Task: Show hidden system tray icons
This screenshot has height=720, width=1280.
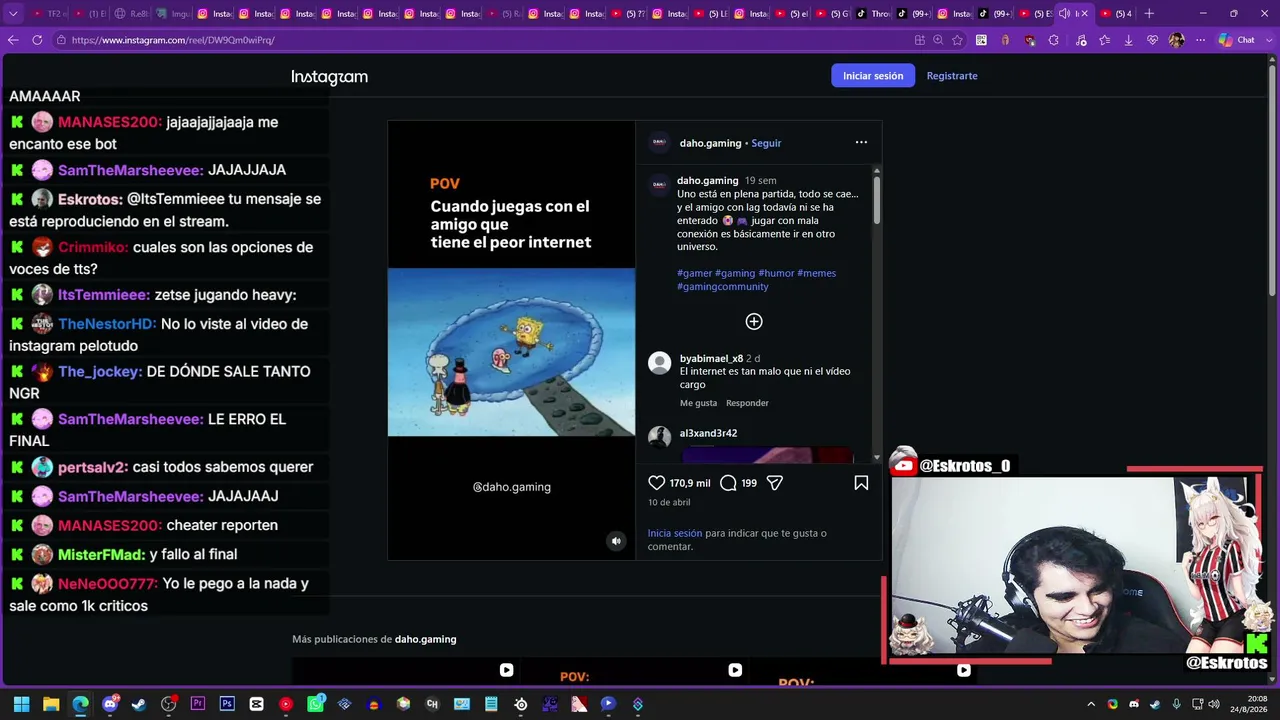Action: pos(1091,704)
